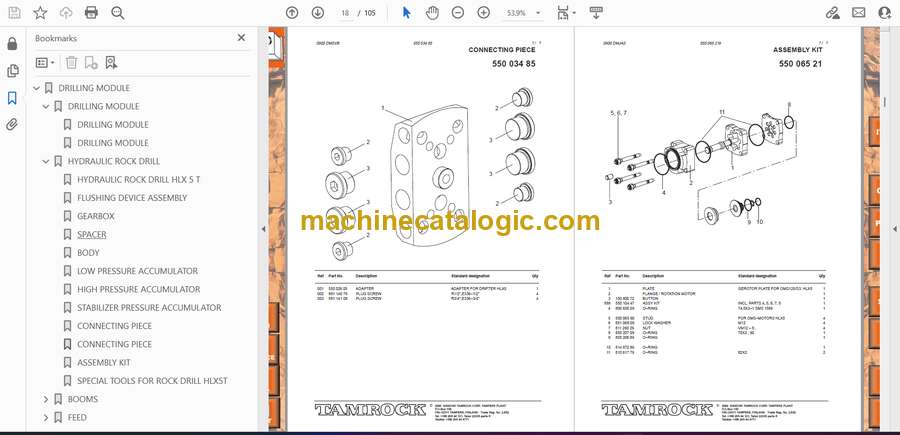Select the HYDRAULIC ROCK DRILL bookmark label

click(x=114, y=161)
